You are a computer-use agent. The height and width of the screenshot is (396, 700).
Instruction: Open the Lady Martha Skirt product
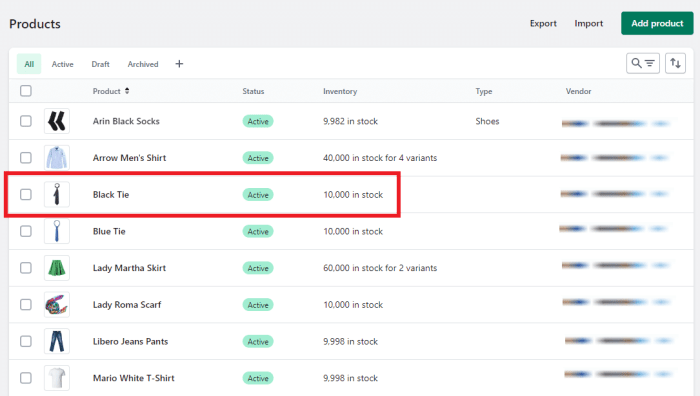click(x=129, y=268)
